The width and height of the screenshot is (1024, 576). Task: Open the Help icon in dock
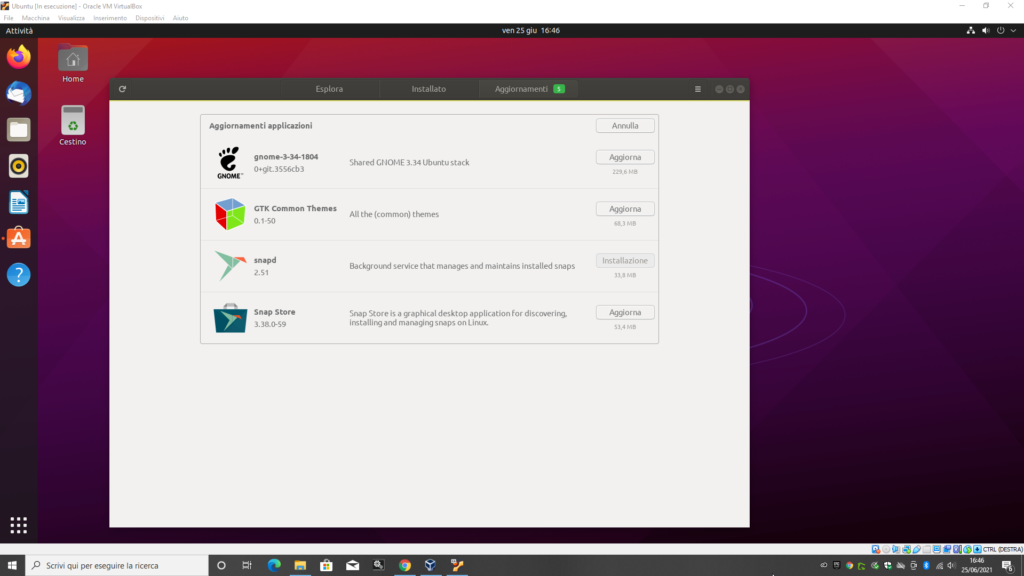pyautogui.click(x=18, y=274)
